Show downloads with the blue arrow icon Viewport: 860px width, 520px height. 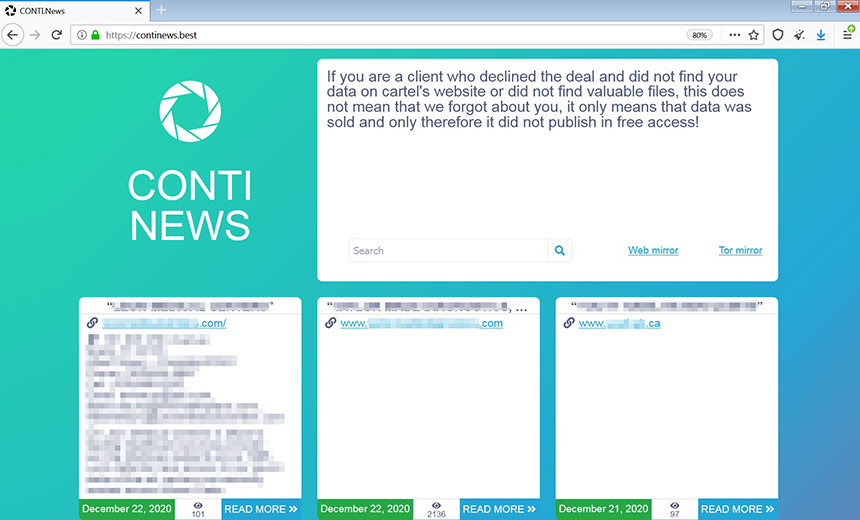pos(821,35)
